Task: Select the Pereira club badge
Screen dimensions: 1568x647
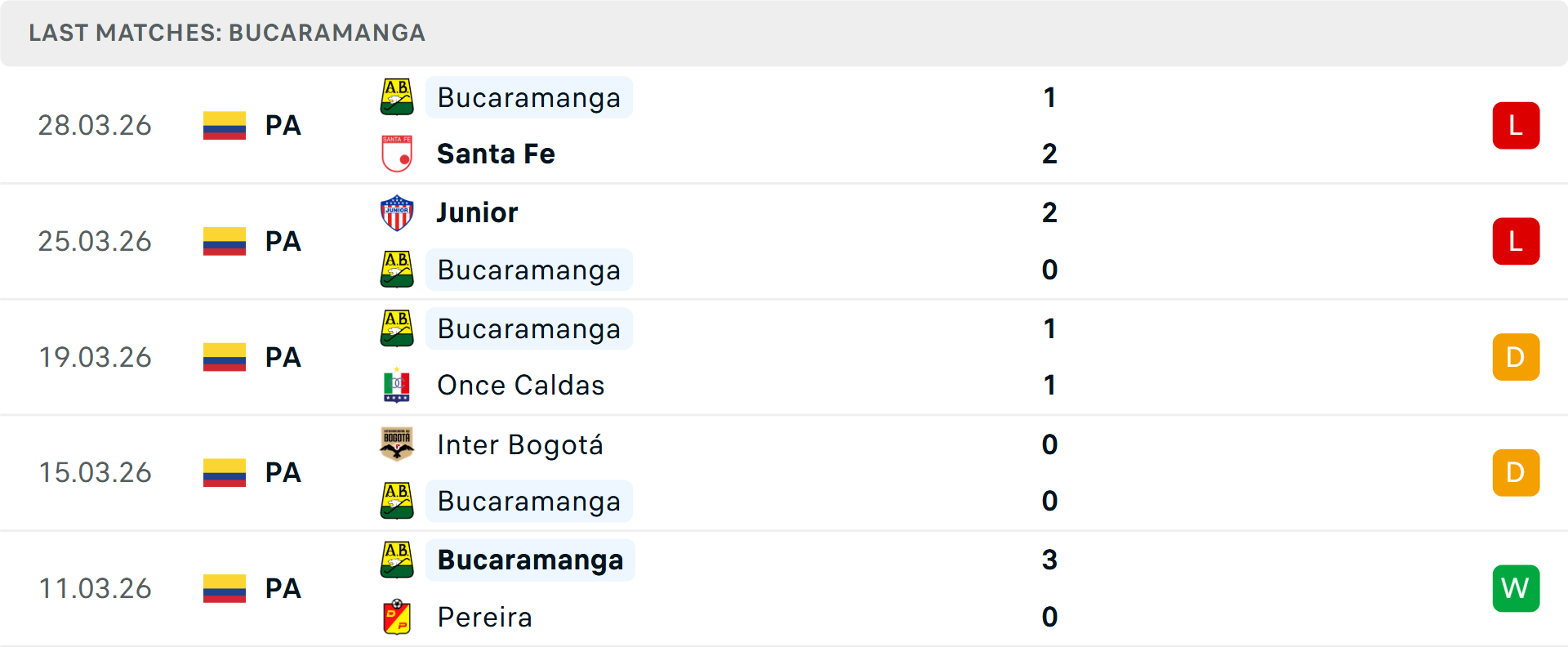Action: click(x=397, y=618)
